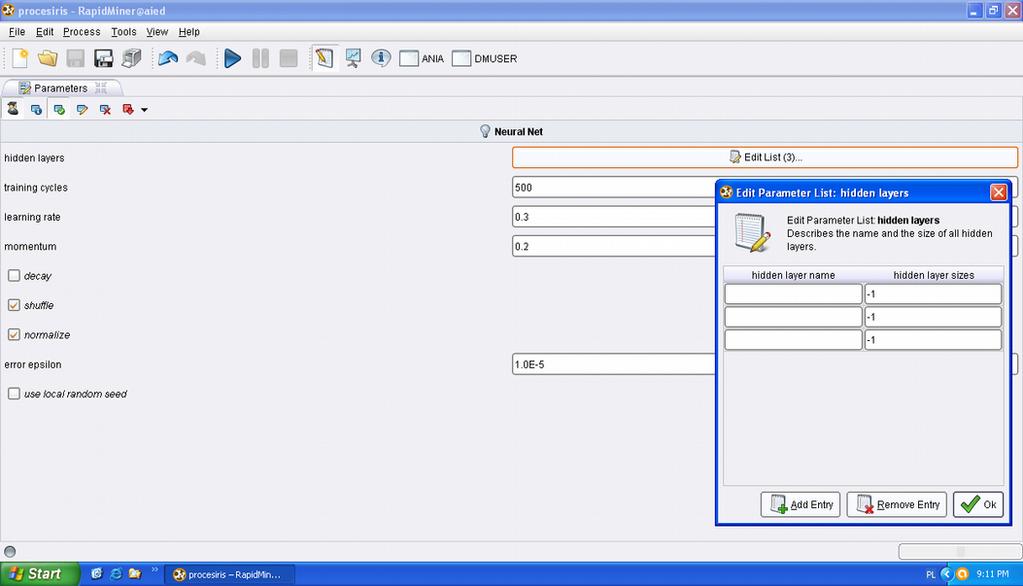1023x586 pixels.
Task: Print using the printer icon
Action: [131, 59]
